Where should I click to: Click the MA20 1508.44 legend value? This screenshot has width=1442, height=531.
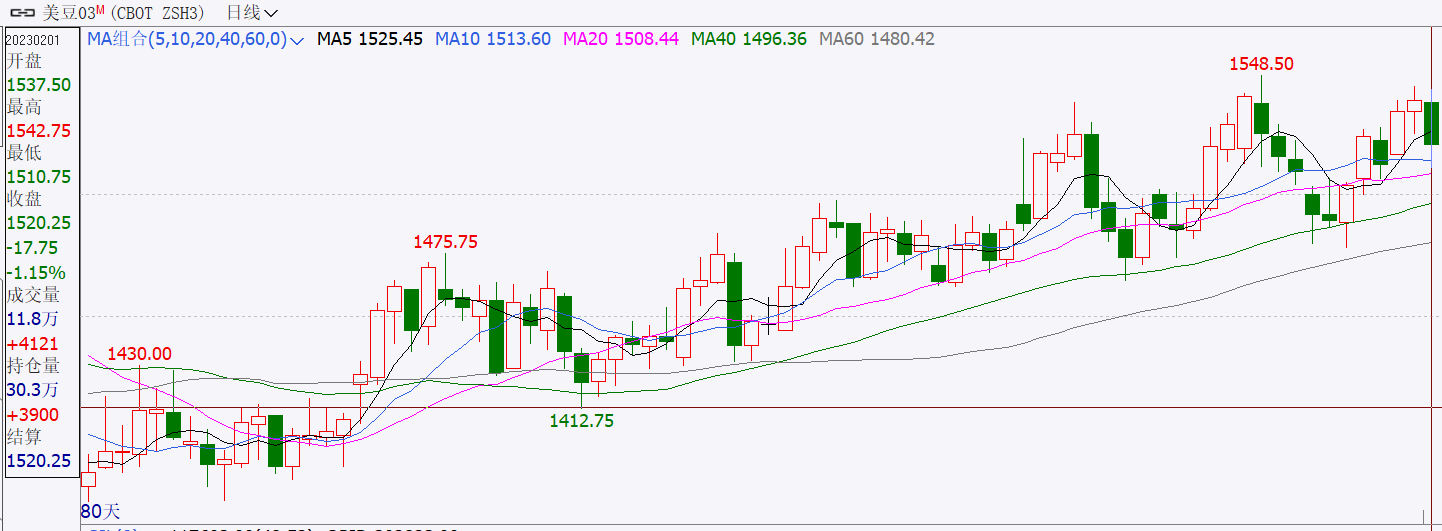coord(621,39)
